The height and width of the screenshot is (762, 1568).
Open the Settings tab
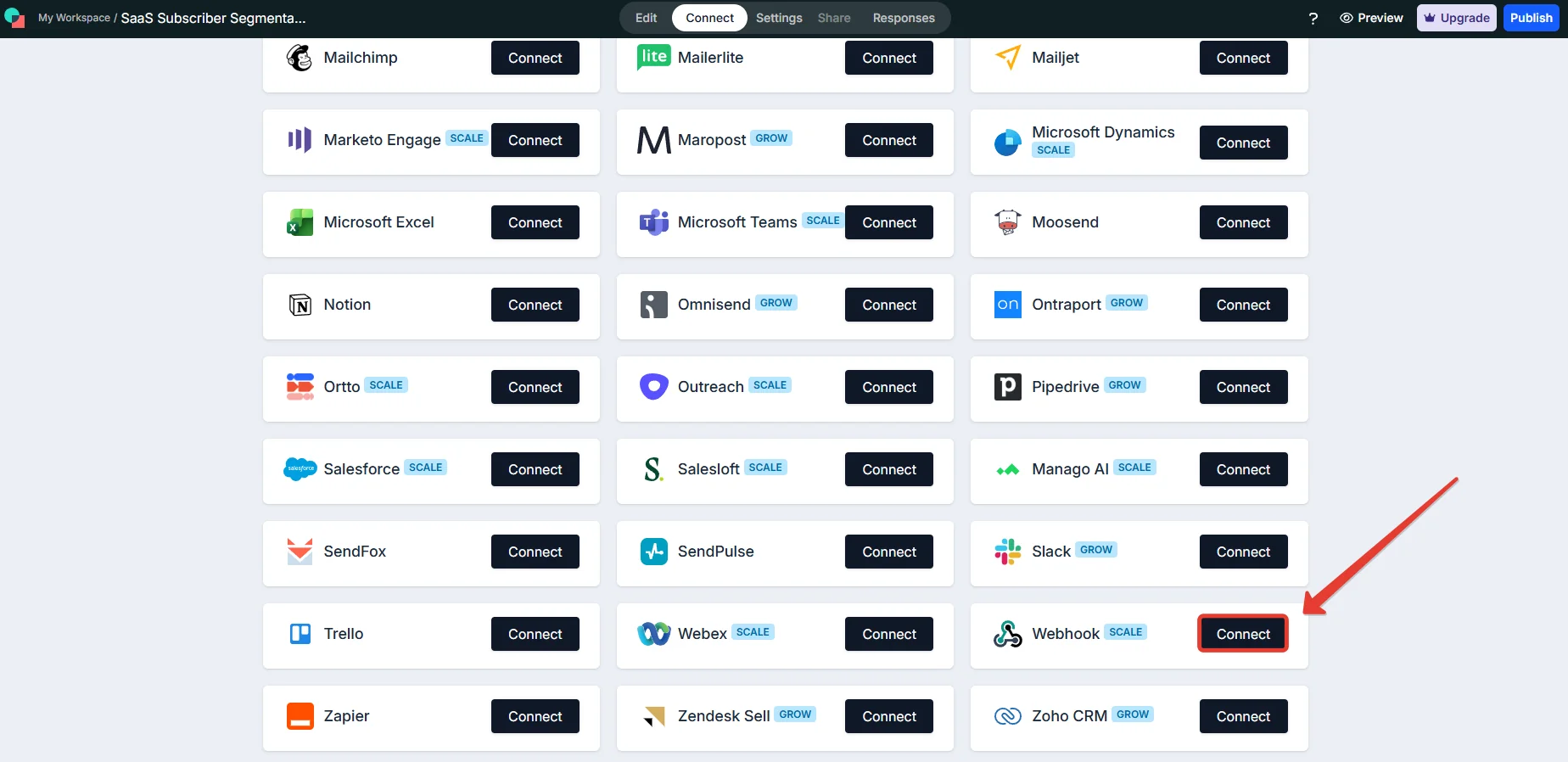pos(779,18)
